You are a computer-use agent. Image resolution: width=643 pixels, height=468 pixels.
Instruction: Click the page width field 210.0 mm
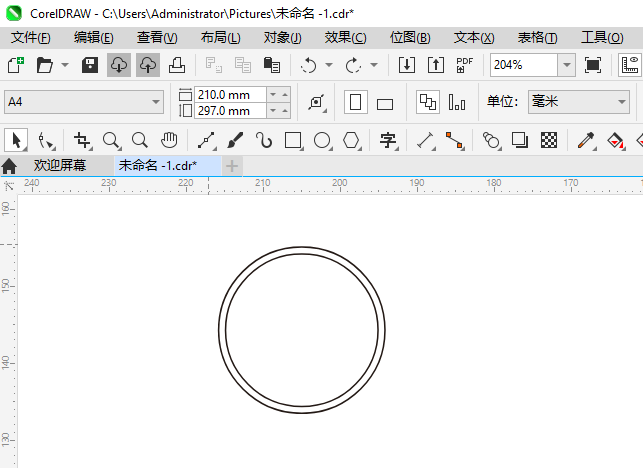230,95
